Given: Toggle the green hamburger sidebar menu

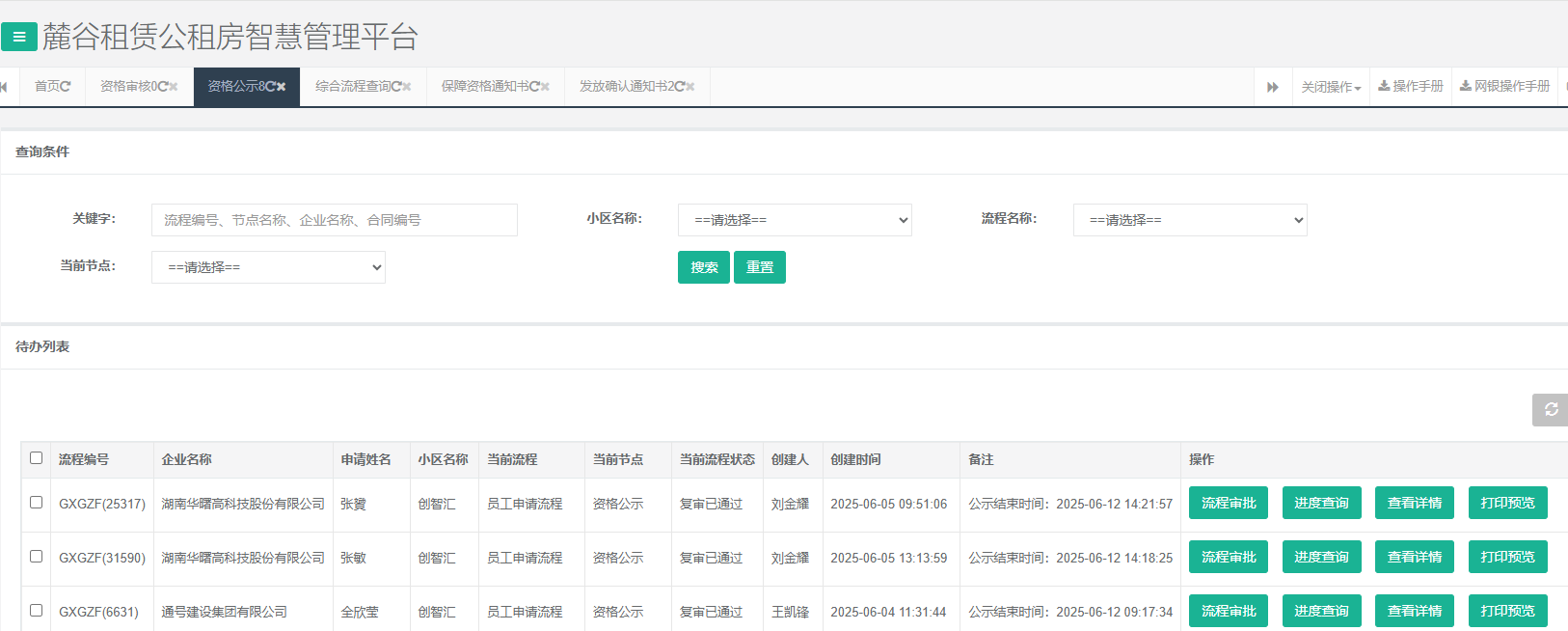Looking at the screenshot, I should click(19, 37).
